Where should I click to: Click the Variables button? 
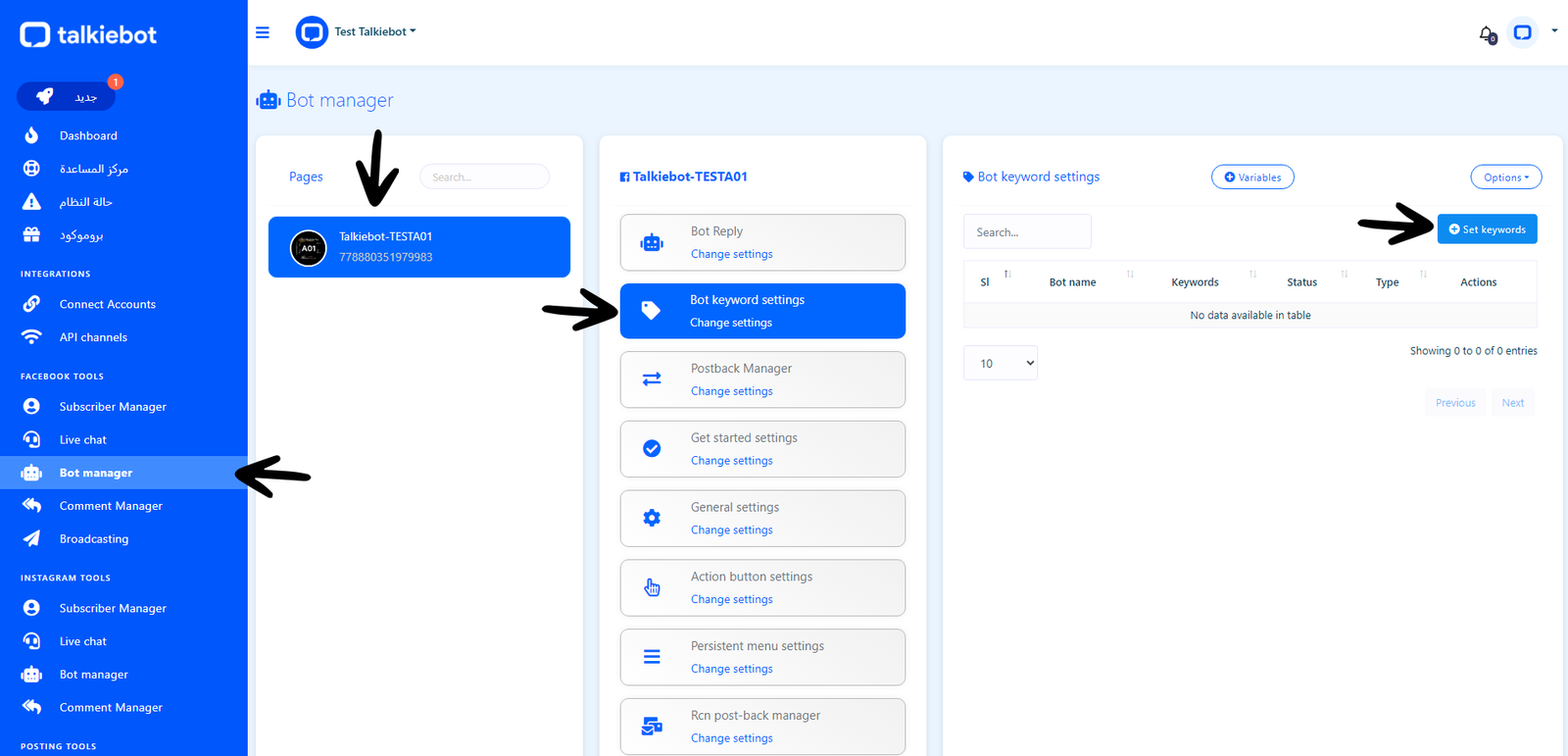point(1252,177)
